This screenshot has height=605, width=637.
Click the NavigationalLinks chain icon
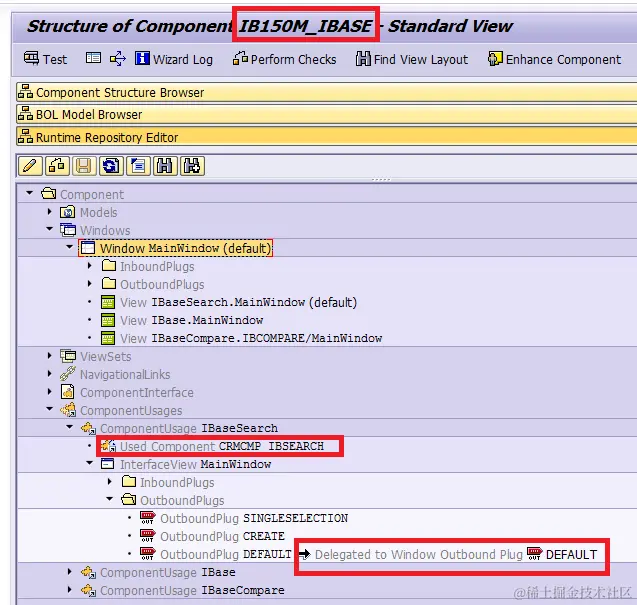click(67, 374)
